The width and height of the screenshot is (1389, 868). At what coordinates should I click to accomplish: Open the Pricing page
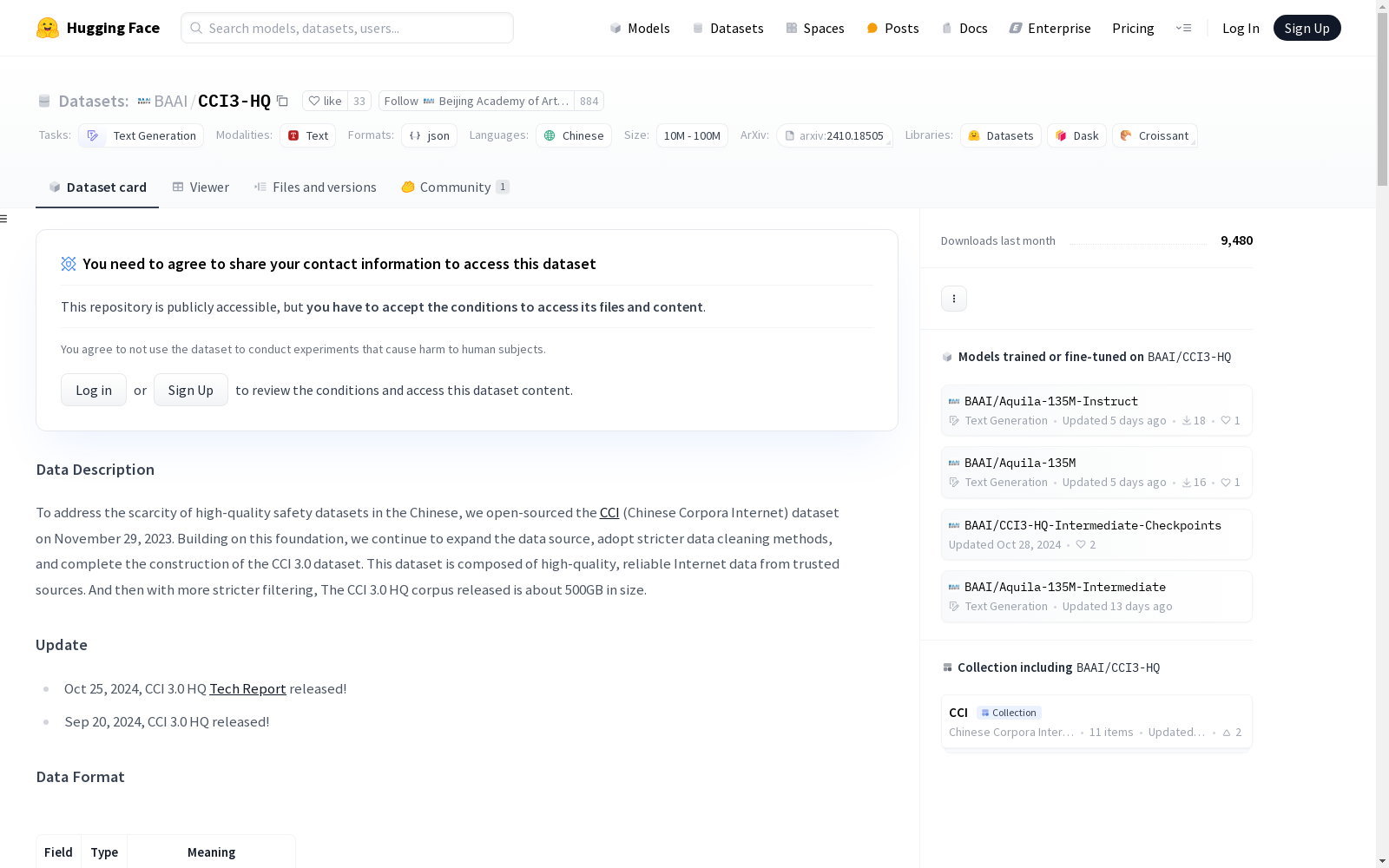pyautogui.click(x=1133, y=28)
